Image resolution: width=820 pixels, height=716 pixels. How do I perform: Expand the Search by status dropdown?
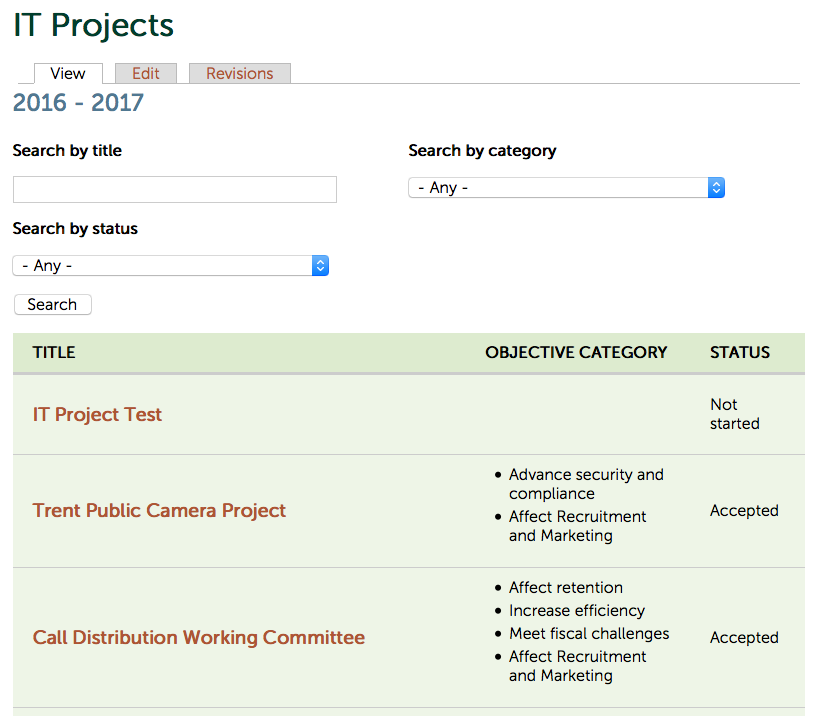170,266
